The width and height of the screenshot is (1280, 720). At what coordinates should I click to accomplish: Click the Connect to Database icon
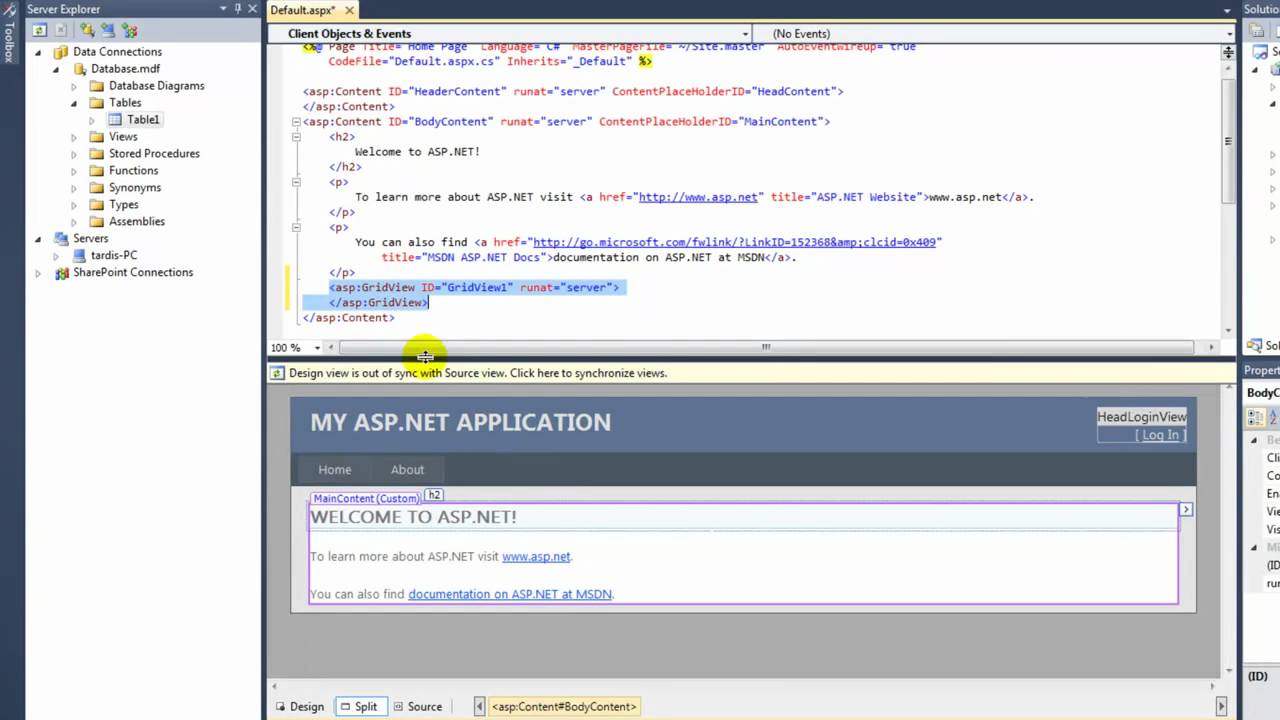coord(88,30)
